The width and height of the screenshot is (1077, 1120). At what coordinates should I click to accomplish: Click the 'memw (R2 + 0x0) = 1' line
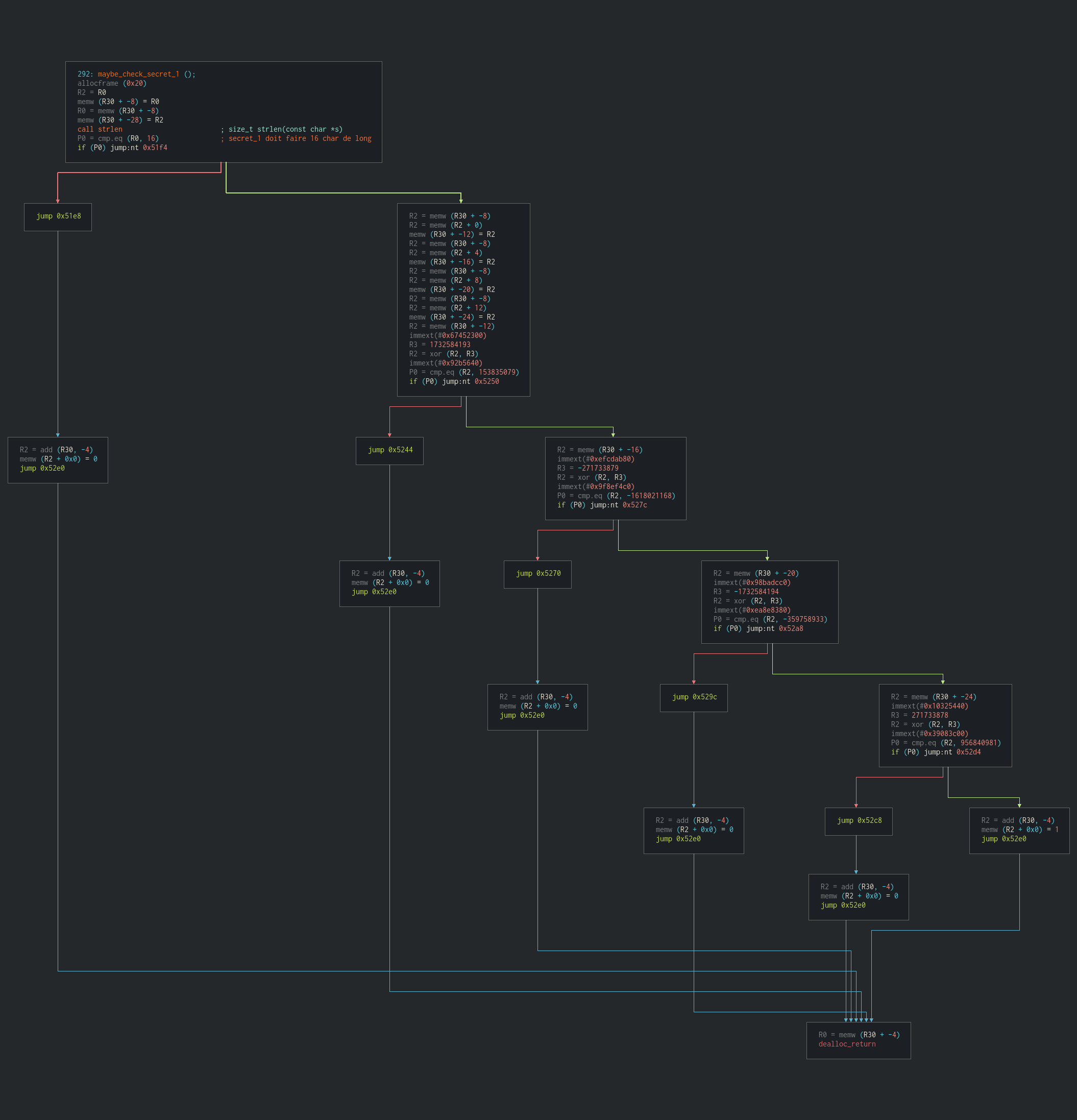(1020, 830)
